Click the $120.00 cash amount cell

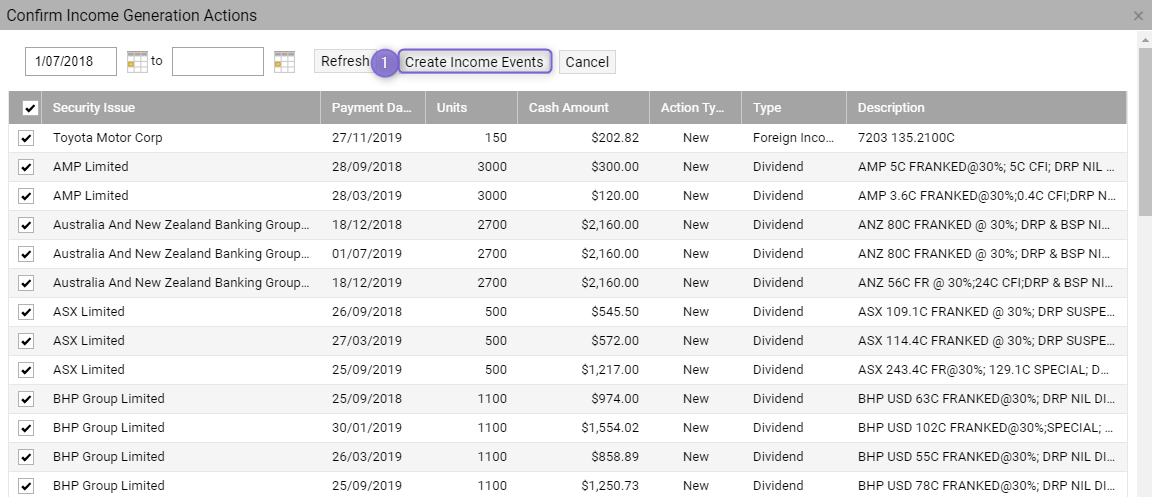coord(615,196)
